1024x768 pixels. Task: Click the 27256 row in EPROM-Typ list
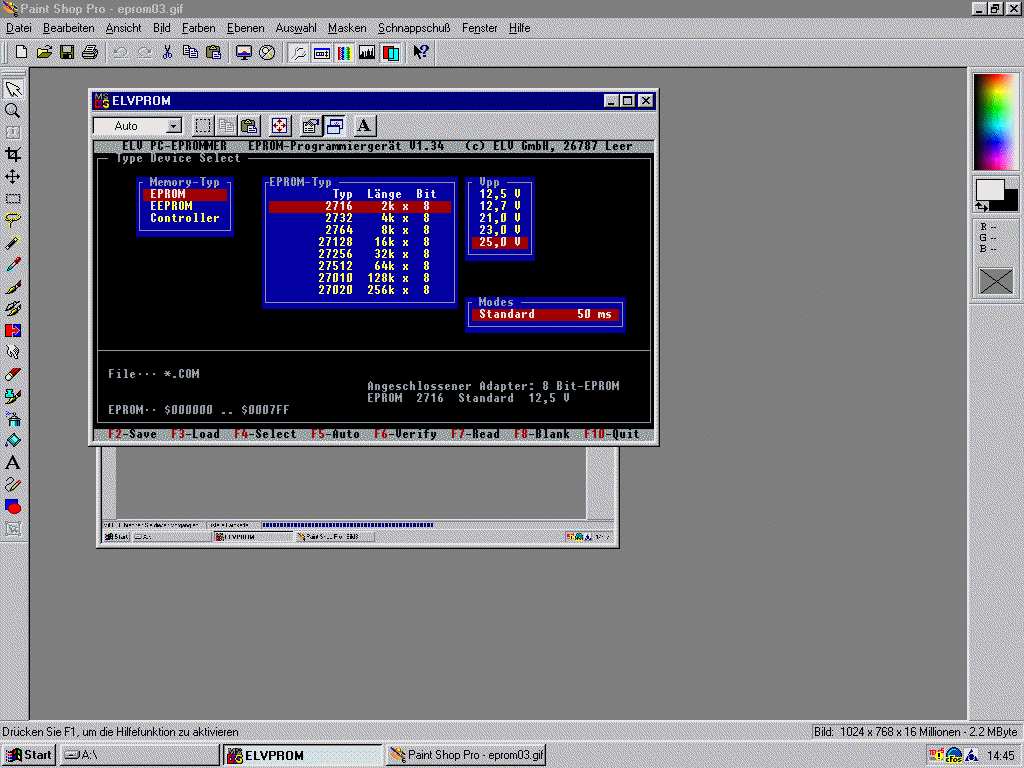pos(360,254)
